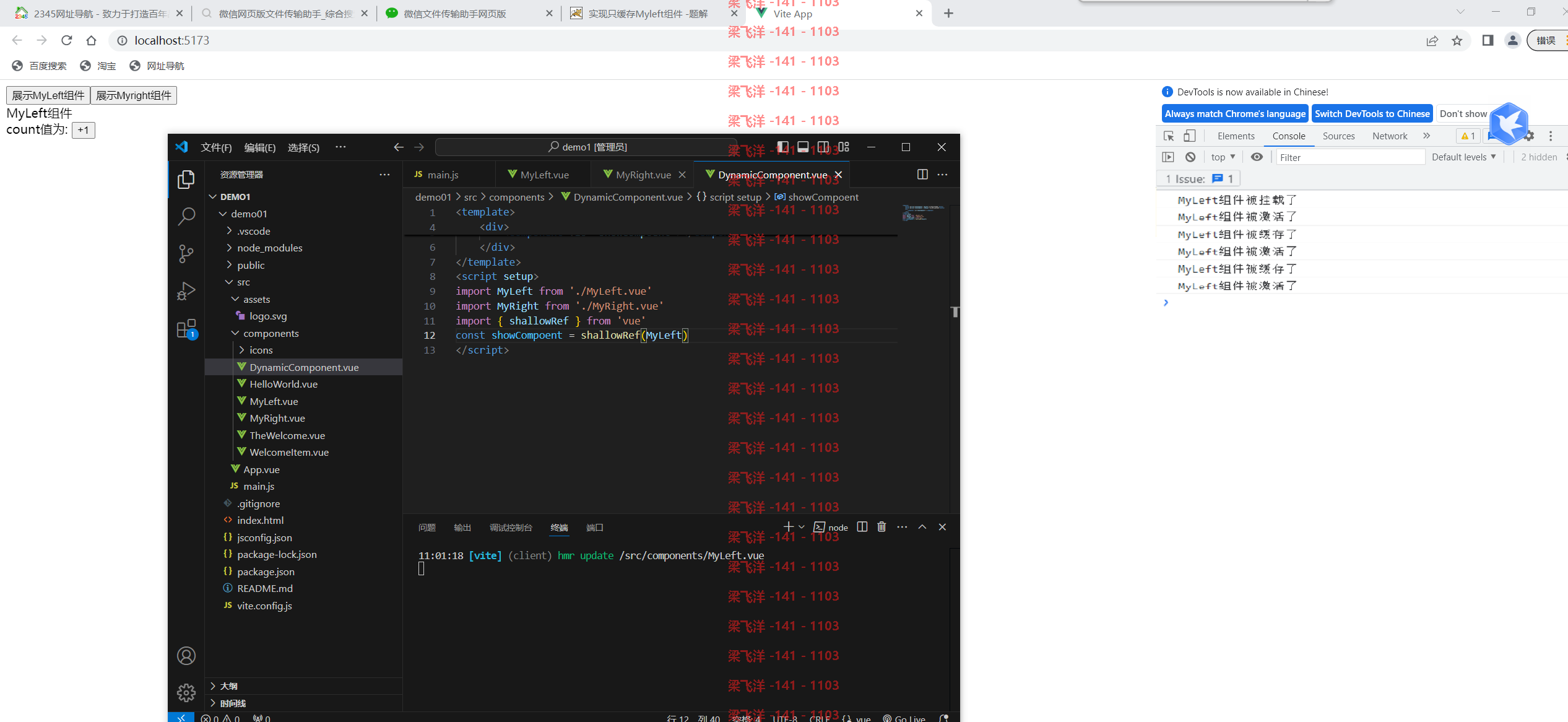
Task: Toggle the VS Code primary sidebar
Action: pos(783,147)
